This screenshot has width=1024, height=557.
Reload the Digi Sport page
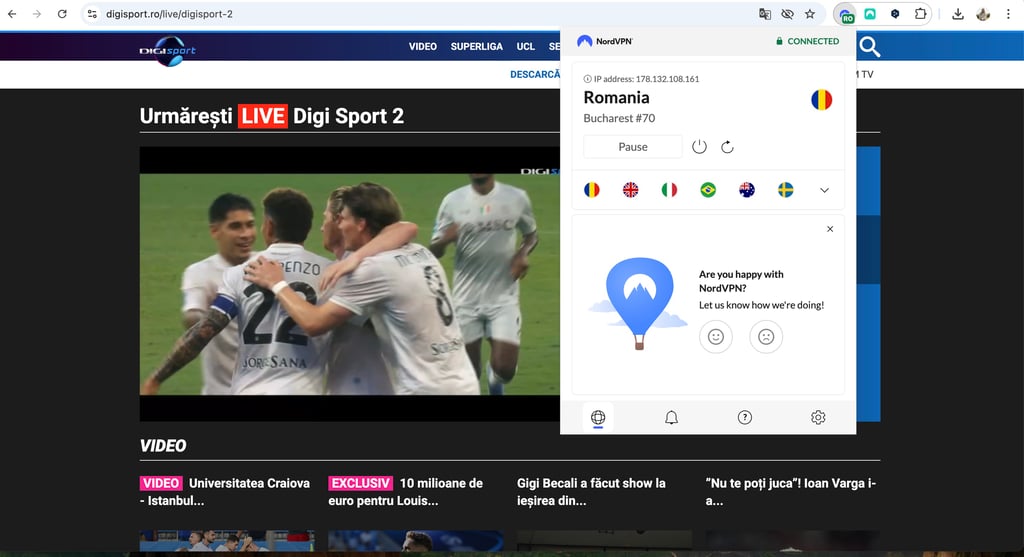pos(62,14)
